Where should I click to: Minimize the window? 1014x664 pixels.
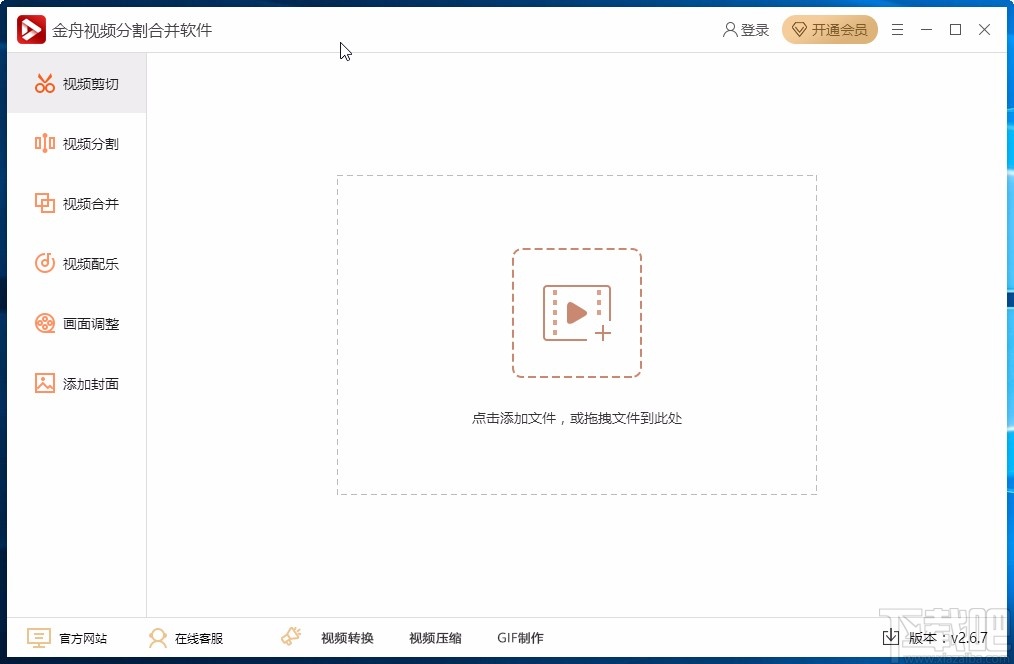[926, 30]
